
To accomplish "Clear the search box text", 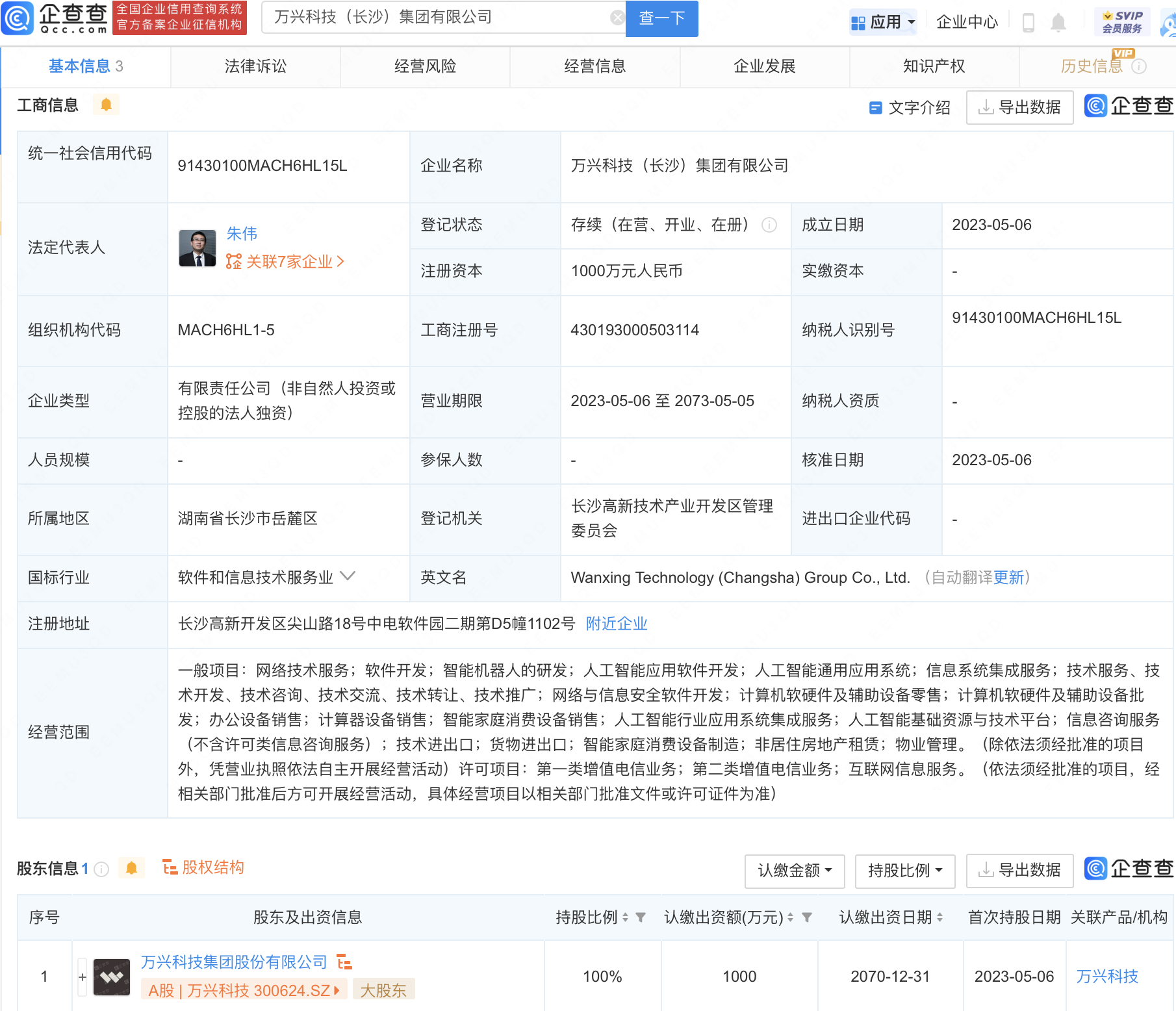I will [x=617, y=18].
